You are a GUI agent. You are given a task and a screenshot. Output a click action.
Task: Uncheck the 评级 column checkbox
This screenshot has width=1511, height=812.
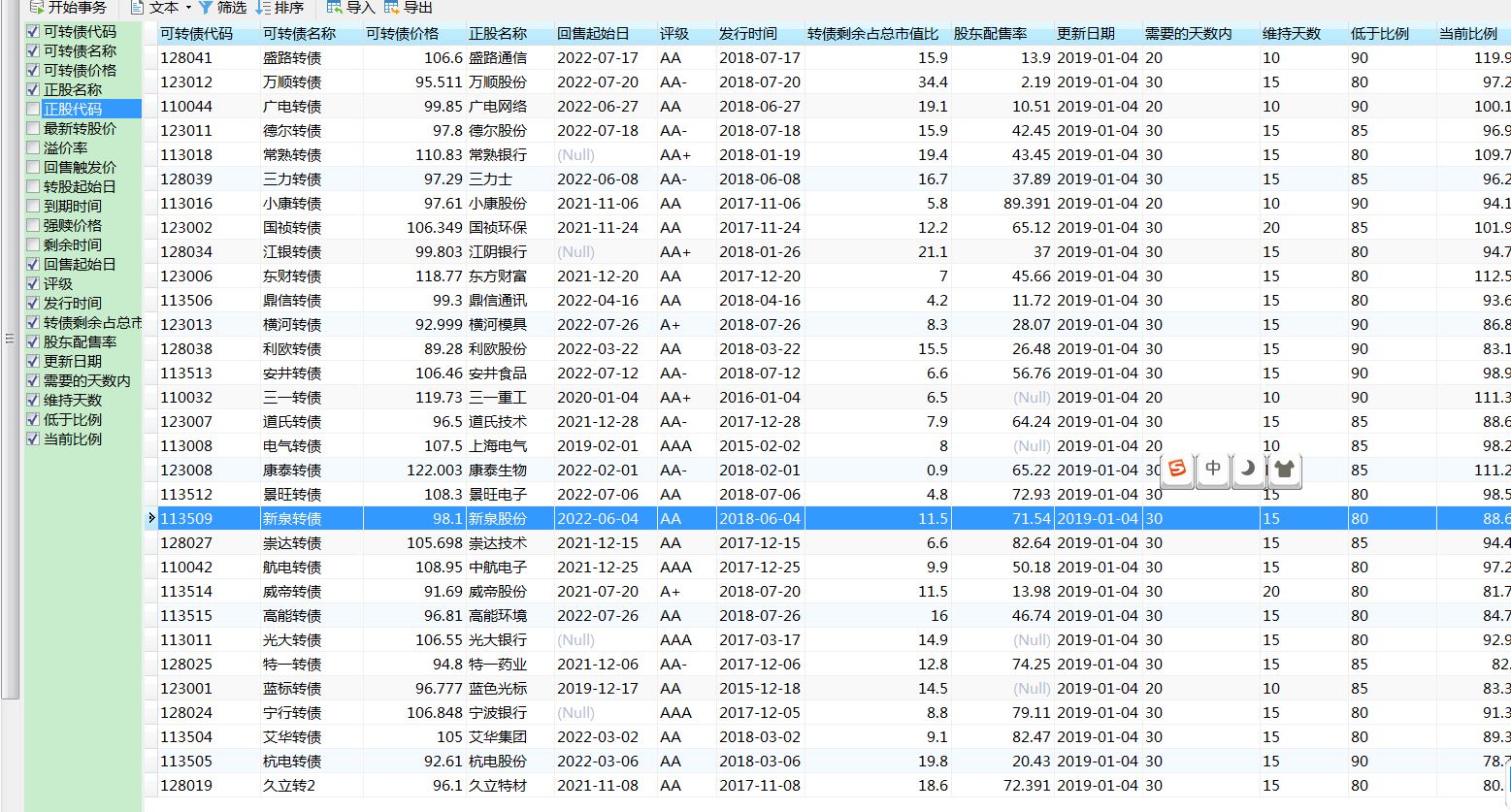coord(34,283)
